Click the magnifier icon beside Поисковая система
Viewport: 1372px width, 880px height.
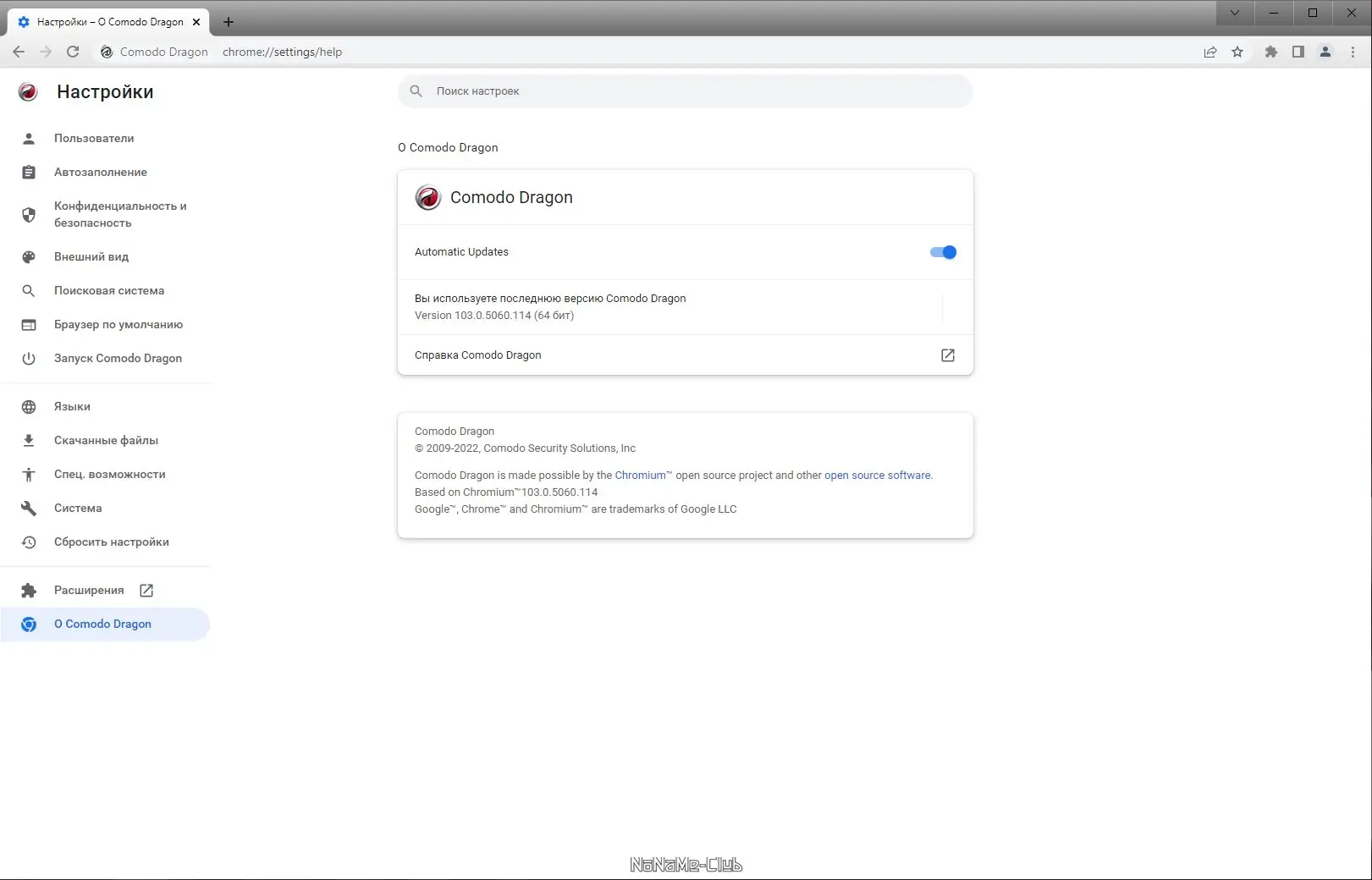pos(29,290)
